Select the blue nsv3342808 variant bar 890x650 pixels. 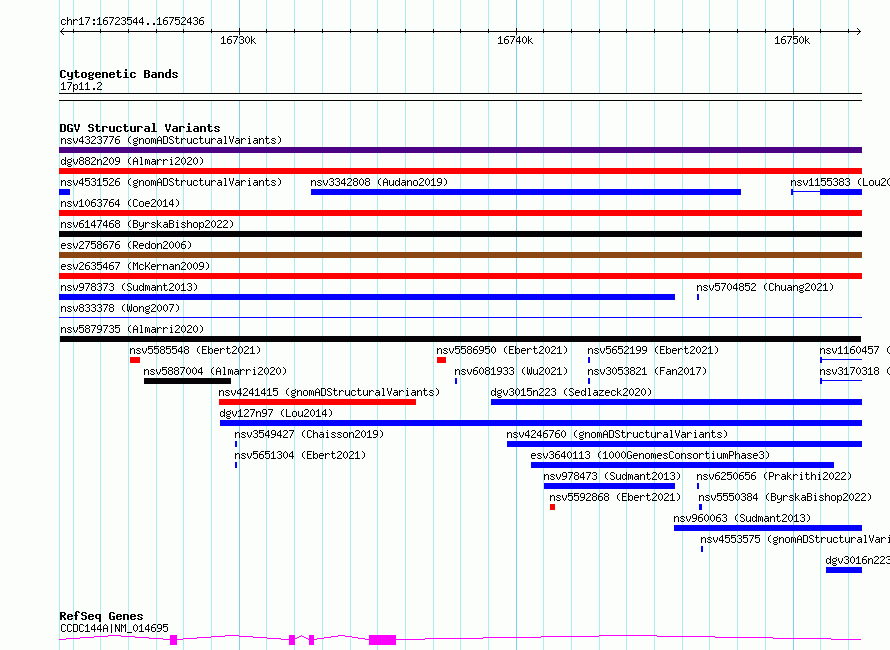coord(526,192)
